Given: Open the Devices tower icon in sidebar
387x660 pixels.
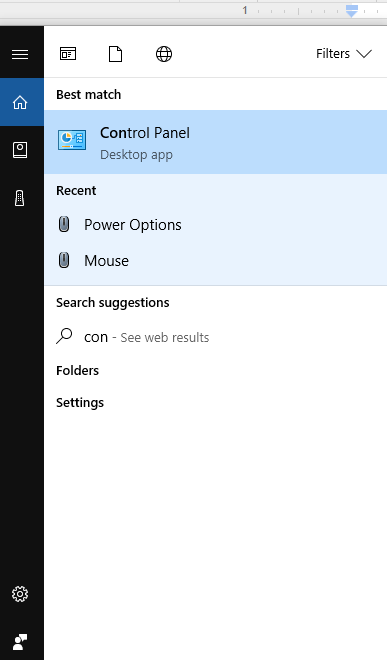Looking at the screenshot, I should click(20, 198).
